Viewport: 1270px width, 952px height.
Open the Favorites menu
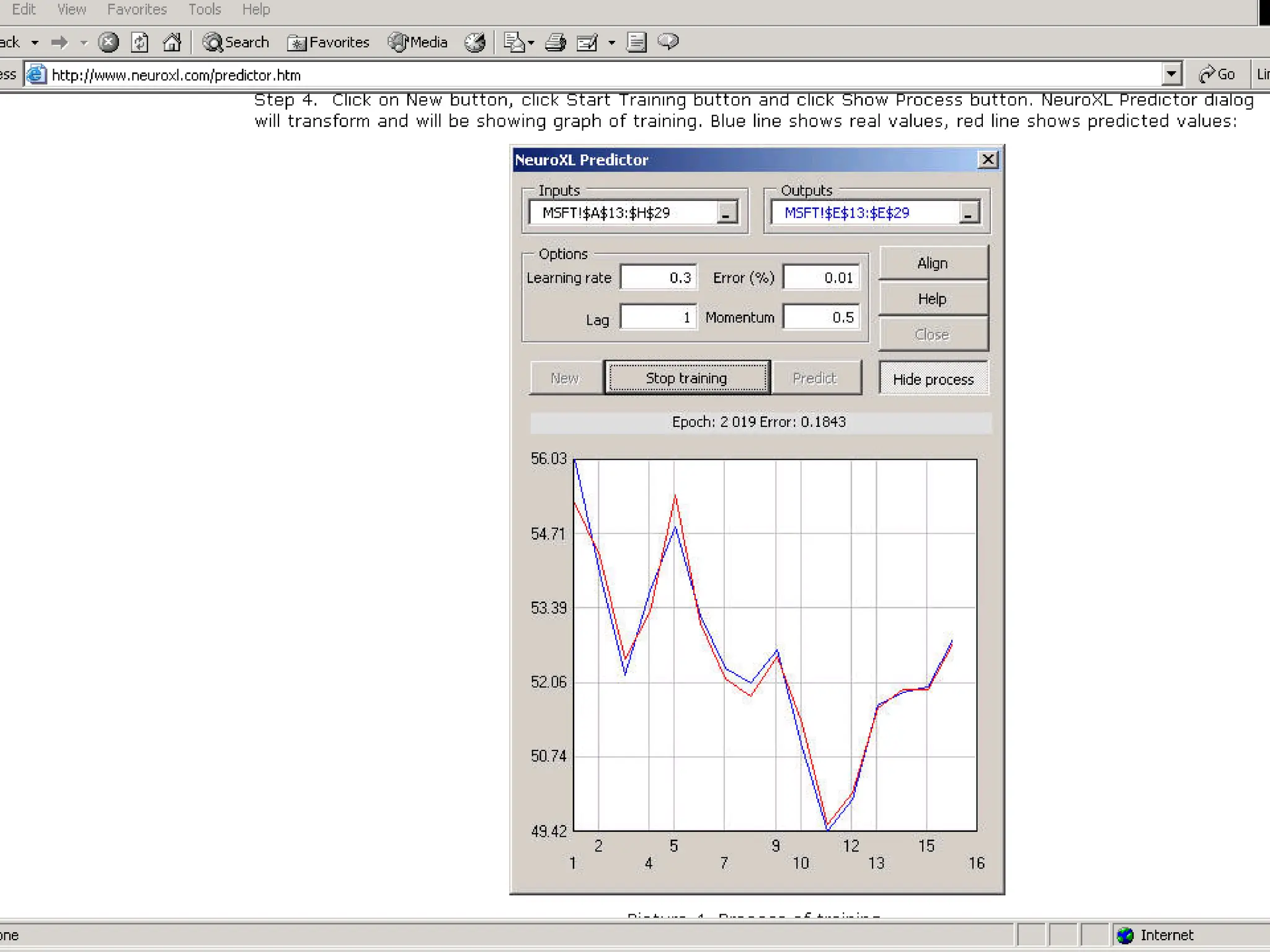136,9
